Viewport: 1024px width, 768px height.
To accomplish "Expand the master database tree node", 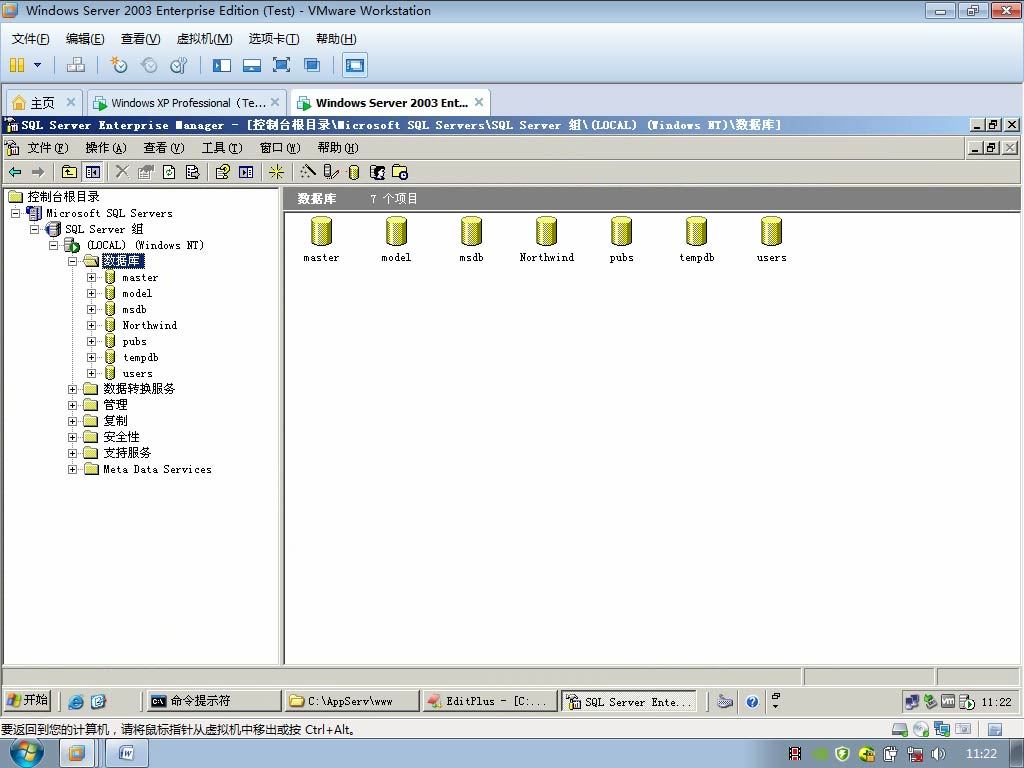I will pos(91,277).
